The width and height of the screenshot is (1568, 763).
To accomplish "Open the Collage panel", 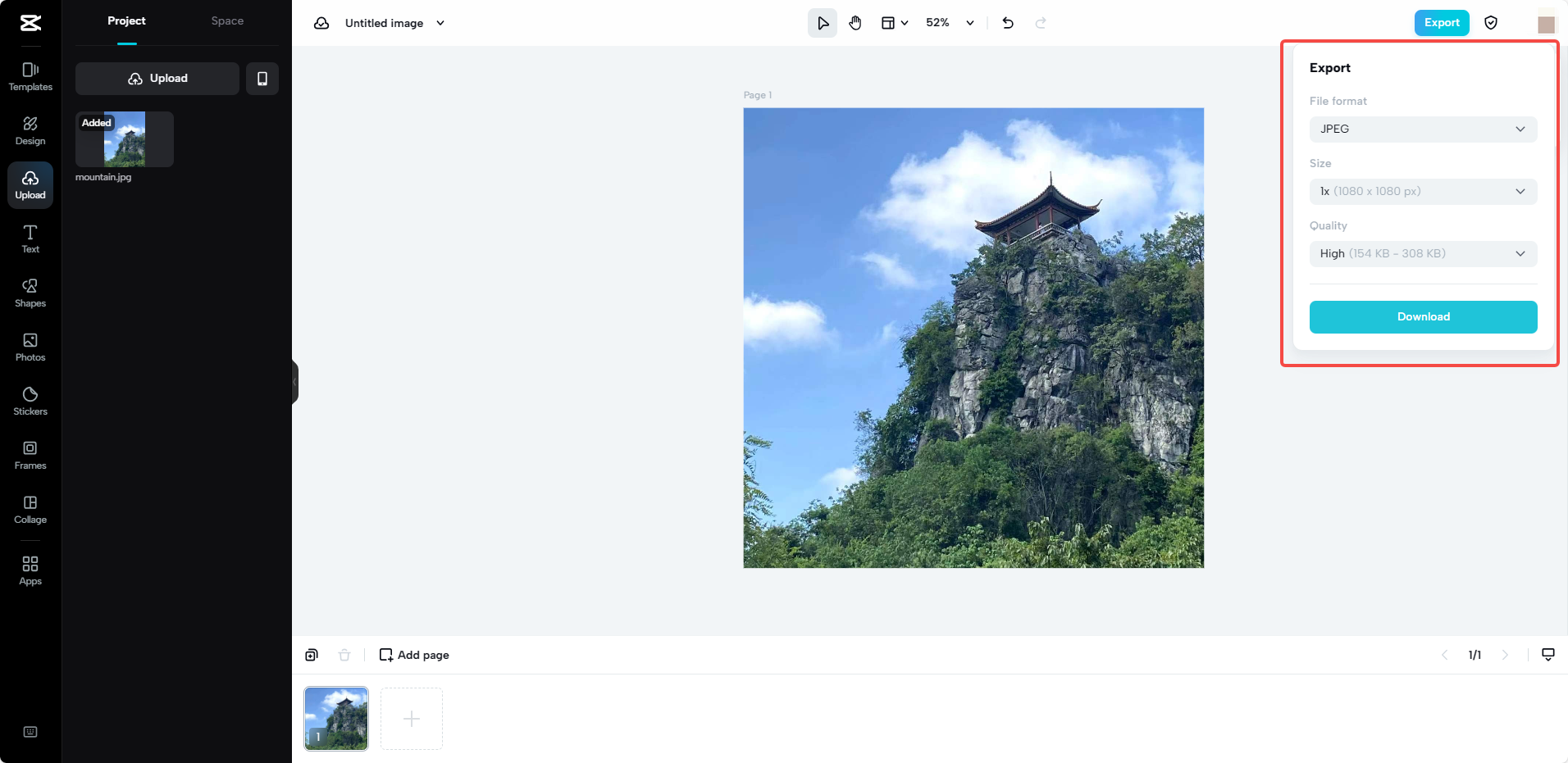I will [x=30, y=509].
